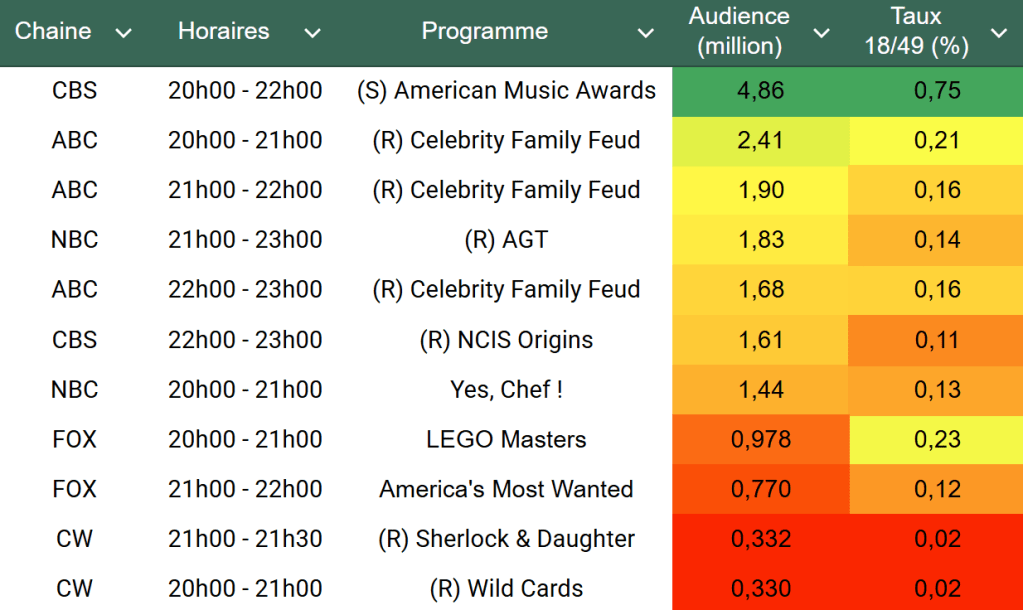Open the Chaine column filter dropdown

123,33
